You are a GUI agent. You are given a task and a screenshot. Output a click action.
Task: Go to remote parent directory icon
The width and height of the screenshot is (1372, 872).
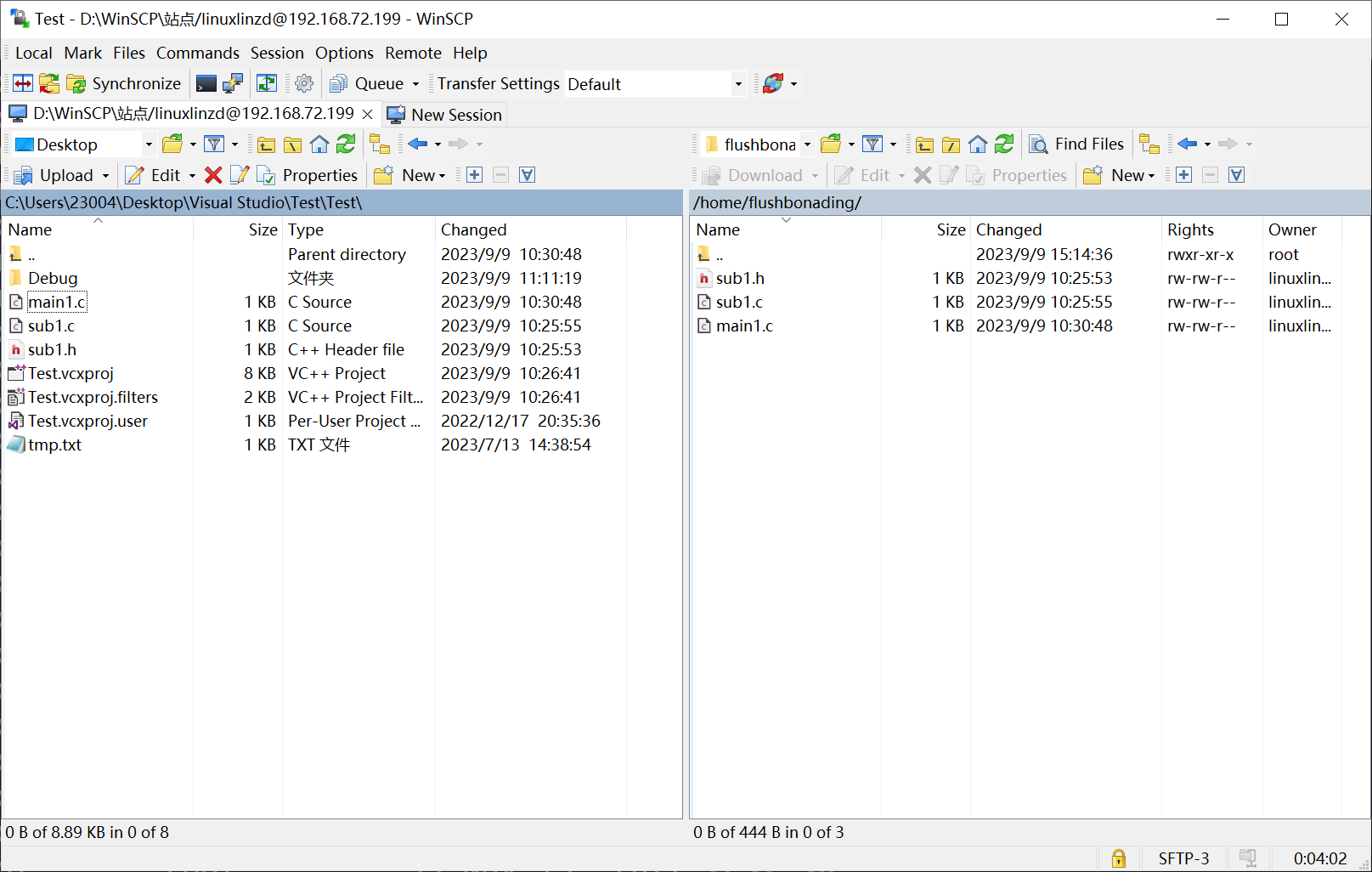coord(924,144)
